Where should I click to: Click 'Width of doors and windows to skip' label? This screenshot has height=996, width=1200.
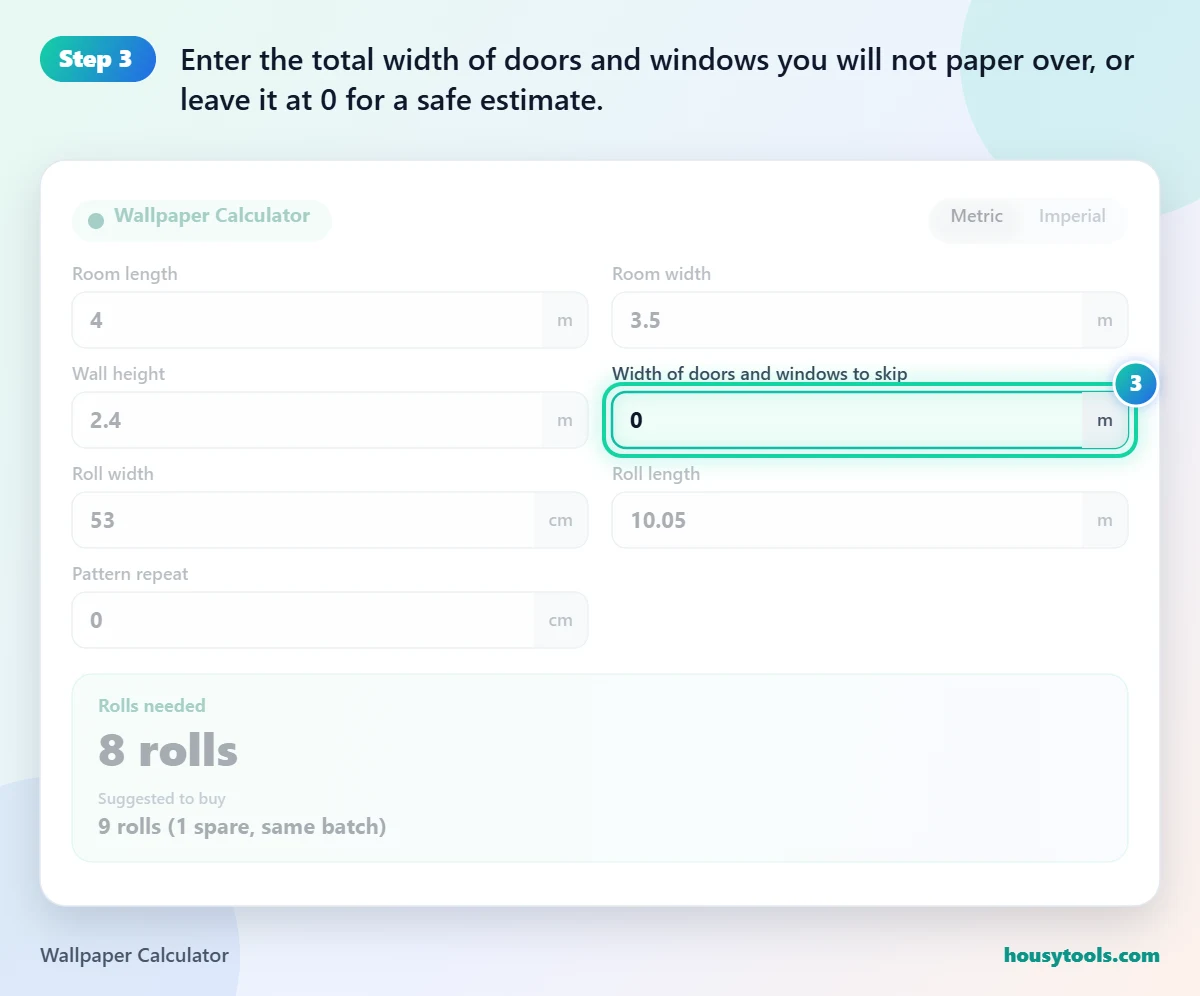click(760, 374)
